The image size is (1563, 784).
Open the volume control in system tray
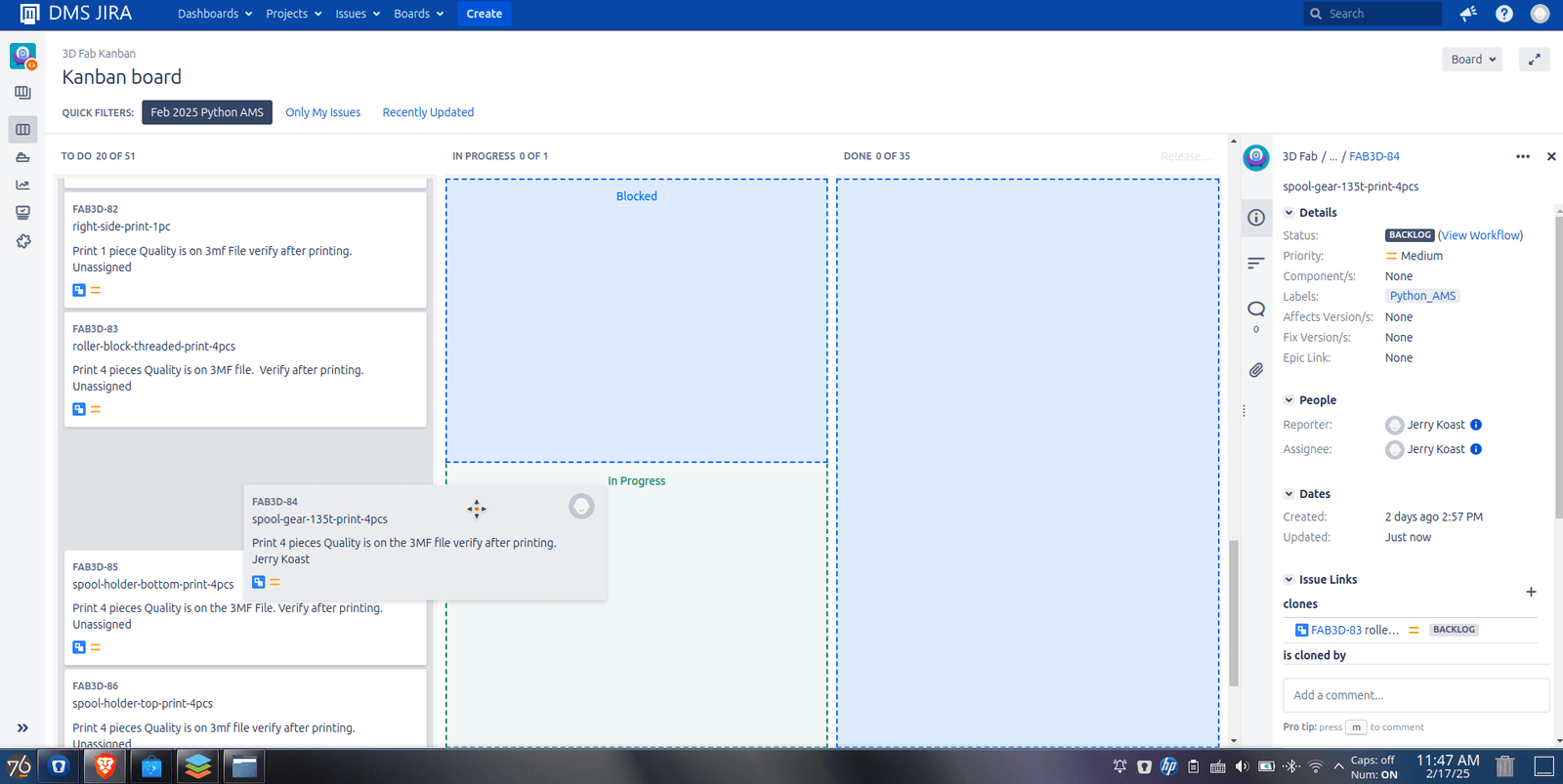[1242, 766]
